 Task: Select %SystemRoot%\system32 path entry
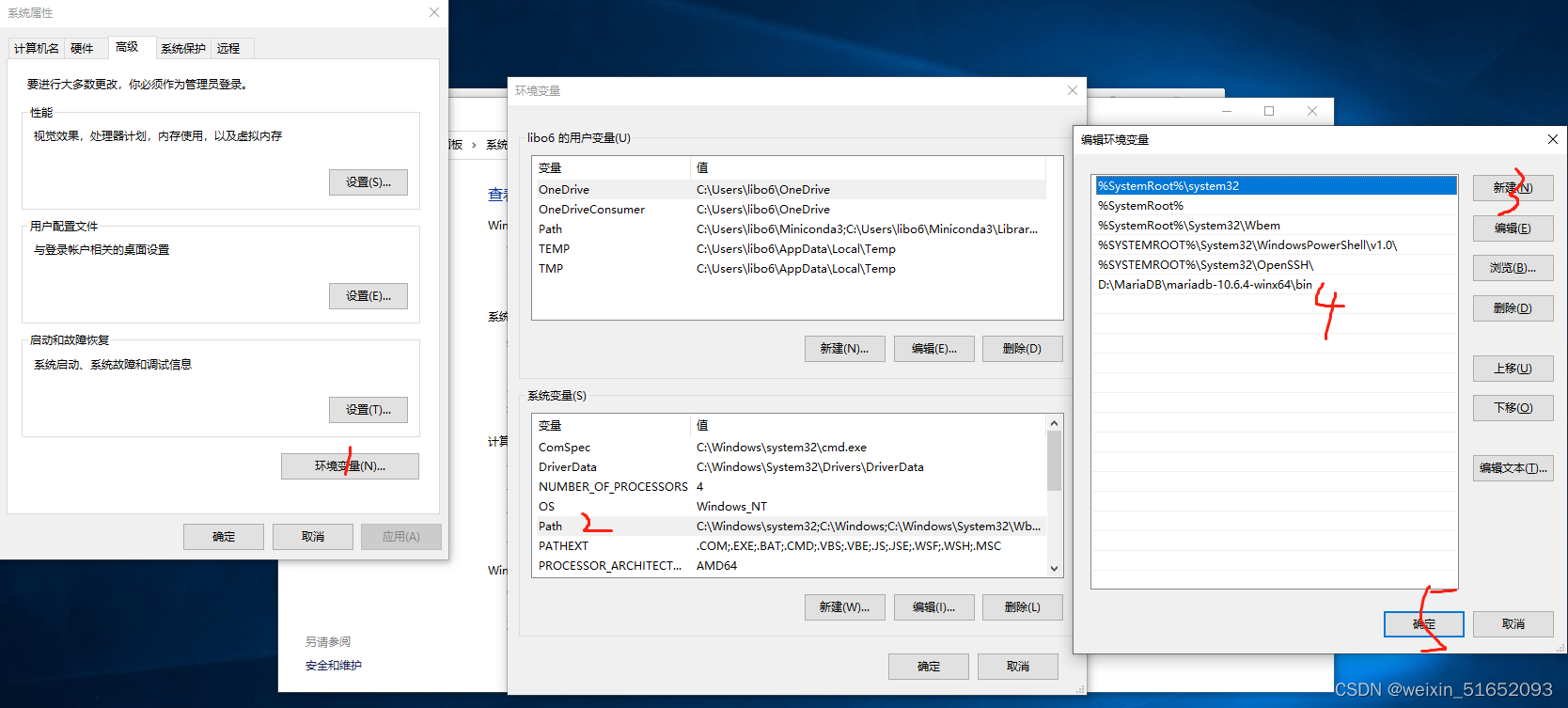pos(1276,186)
